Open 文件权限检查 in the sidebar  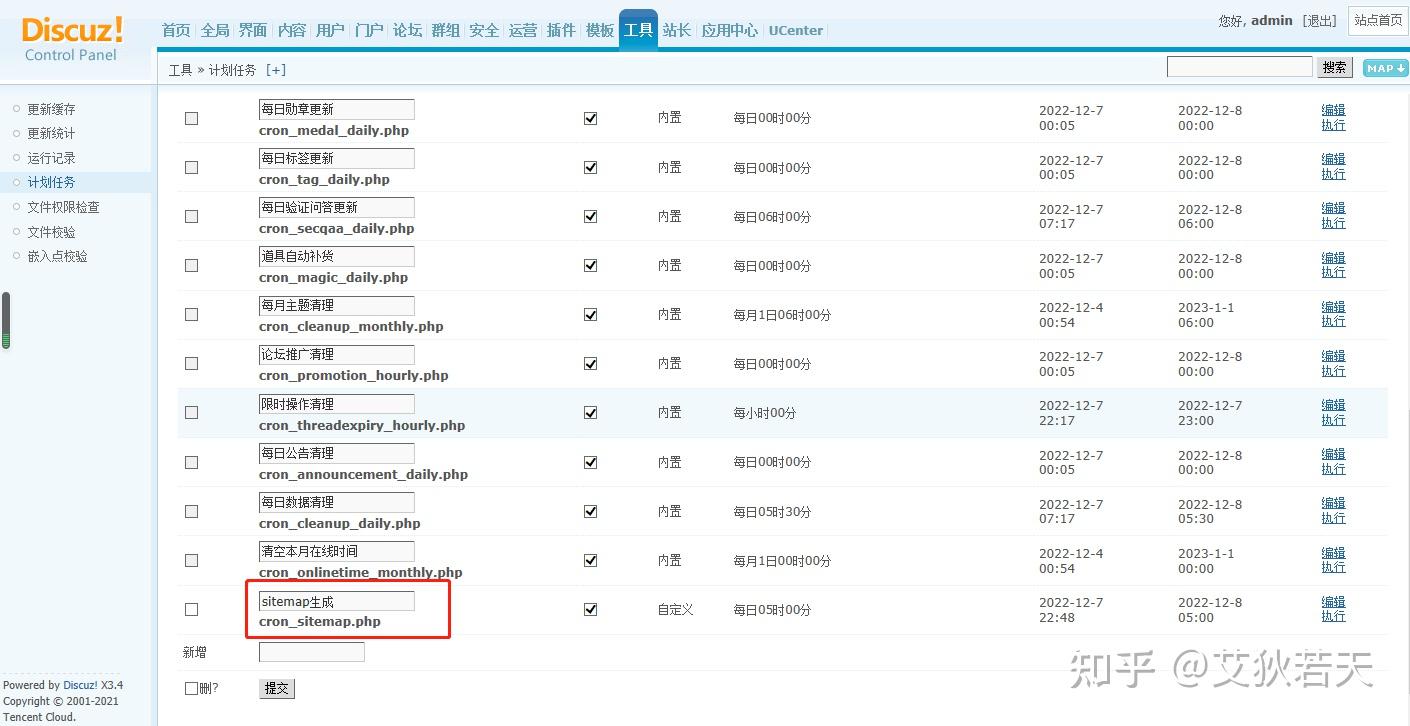[63, 207]
